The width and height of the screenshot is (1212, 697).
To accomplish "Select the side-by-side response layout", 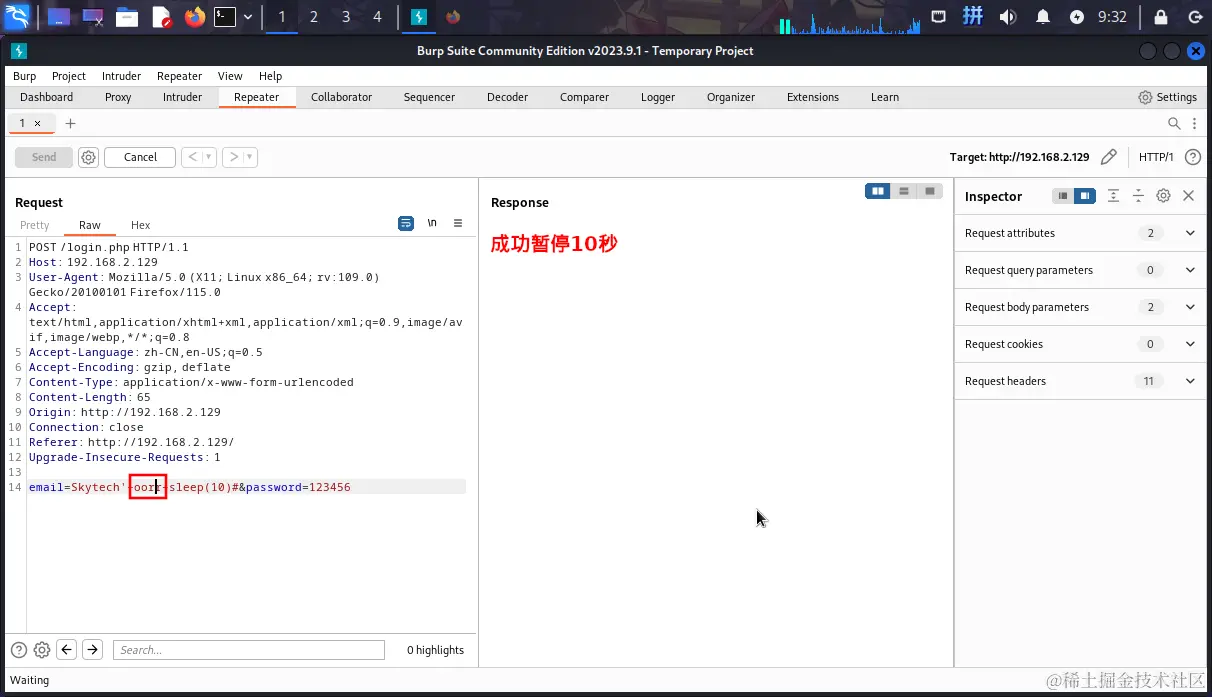I will tap(878, 191).
